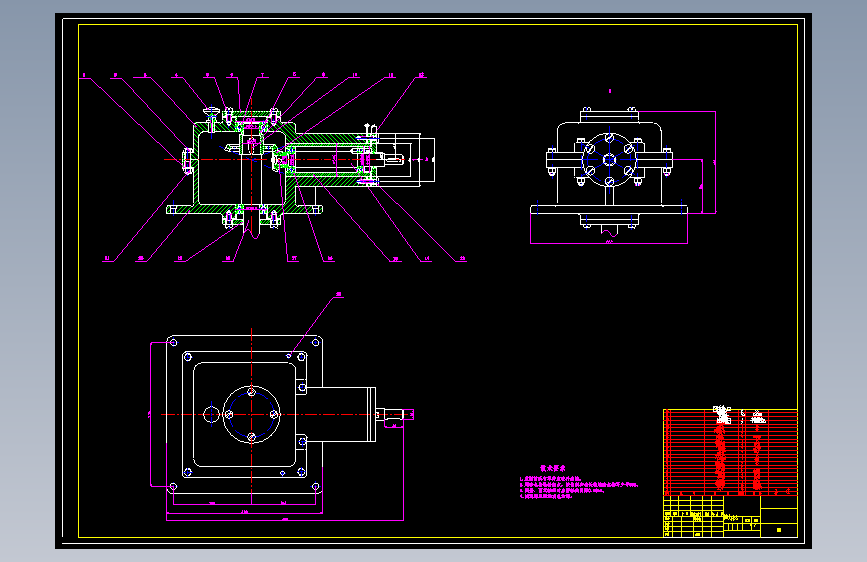867x562 pixels.
Task: Select the small plain circle beside the plan flange
Action: [x=211, y=414]
